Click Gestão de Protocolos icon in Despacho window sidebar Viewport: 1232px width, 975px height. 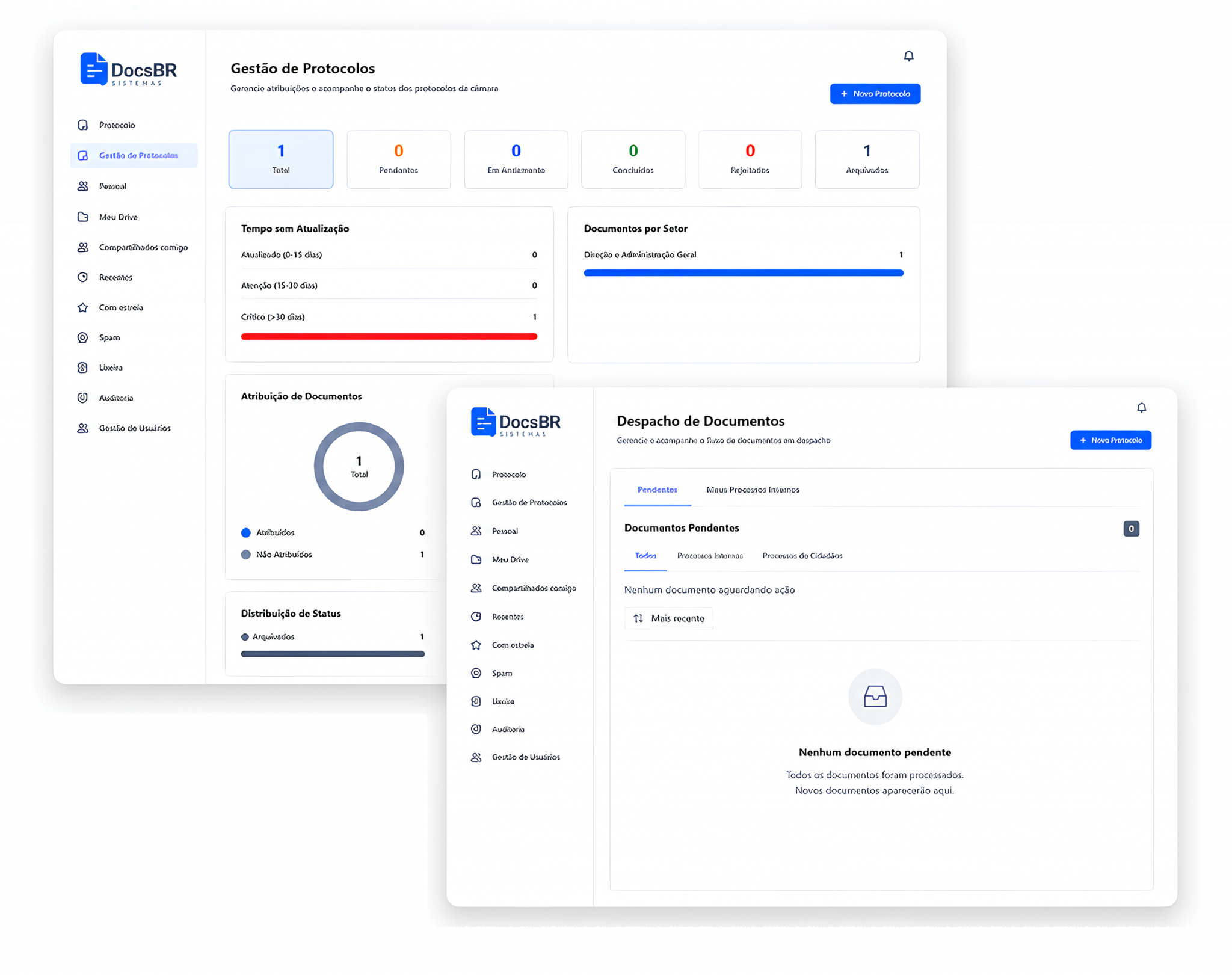(x=476, y=503)
